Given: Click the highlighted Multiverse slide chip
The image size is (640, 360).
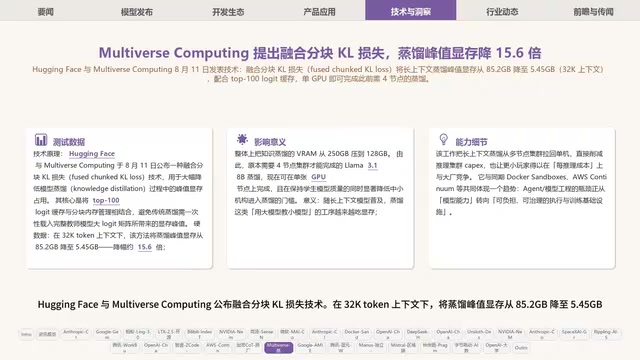Looking at the screenshot, I should pyautogui.click(x=279, y=348).
